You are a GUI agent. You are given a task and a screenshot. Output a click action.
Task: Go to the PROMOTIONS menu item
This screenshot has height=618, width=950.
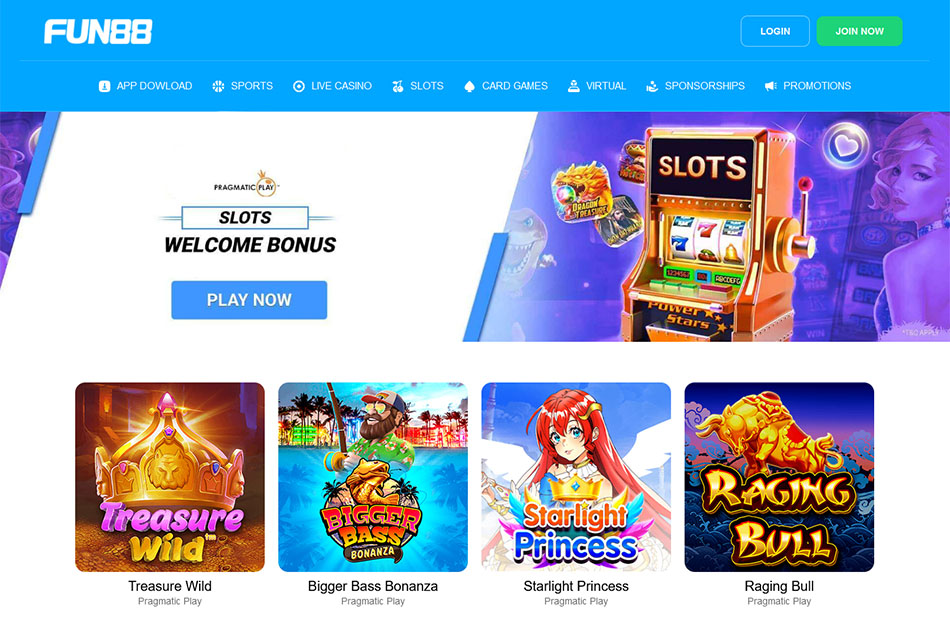point(817,86)
